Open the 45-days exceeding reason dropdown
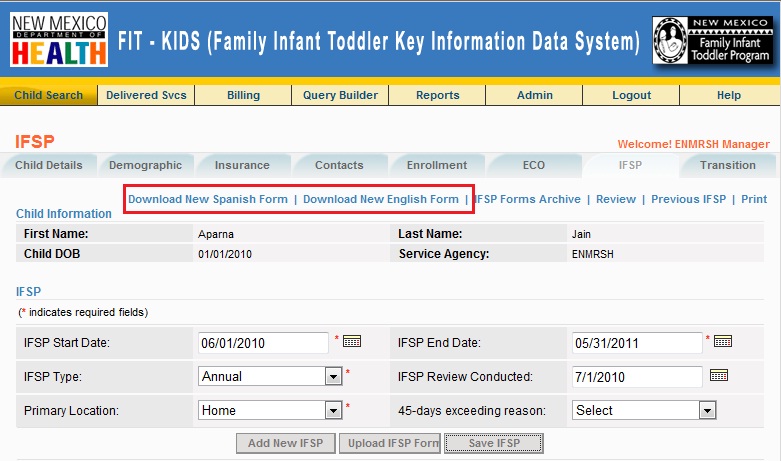The height and width of the screenshot is (461, 781). click(x=707, y=410)
